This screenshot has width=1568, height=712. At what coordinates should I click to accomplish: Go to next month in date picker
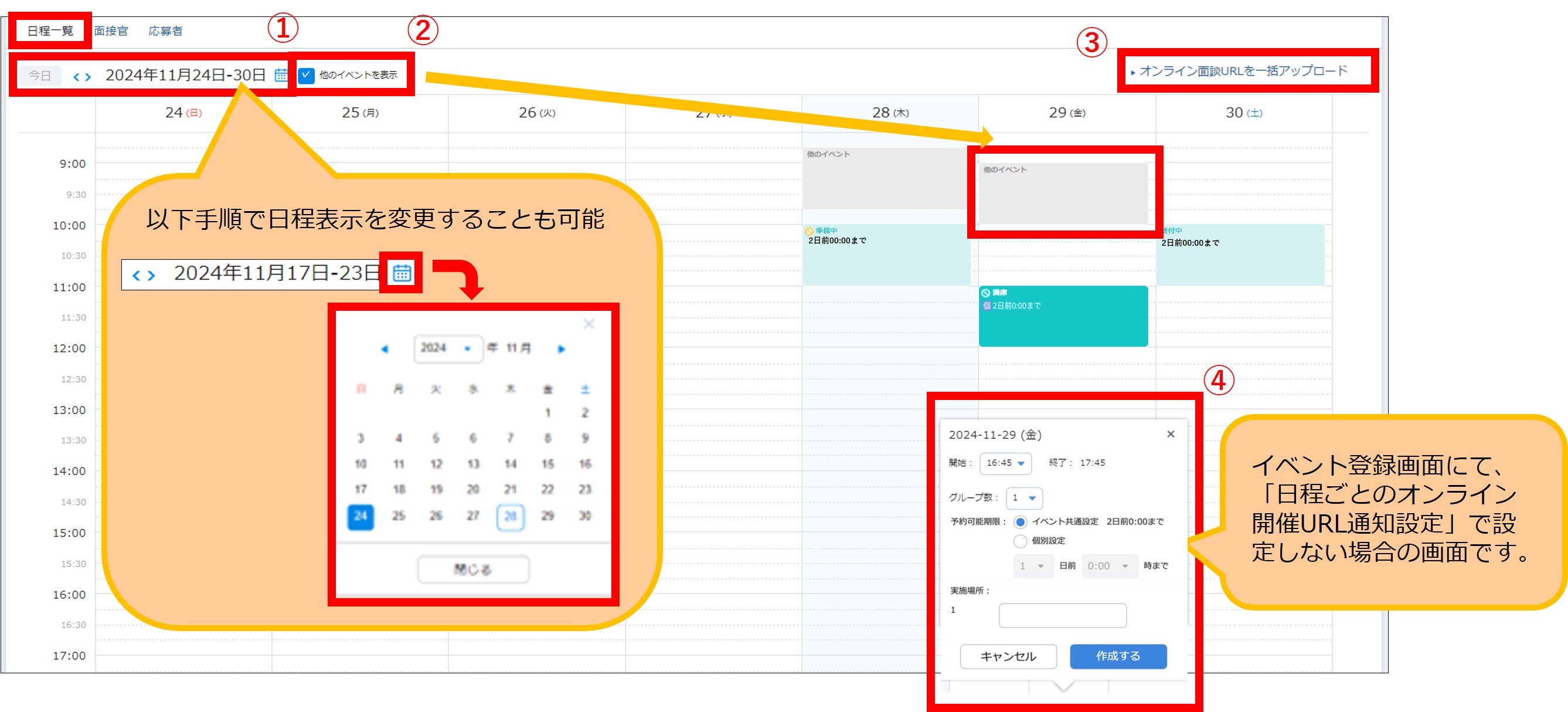561,349
